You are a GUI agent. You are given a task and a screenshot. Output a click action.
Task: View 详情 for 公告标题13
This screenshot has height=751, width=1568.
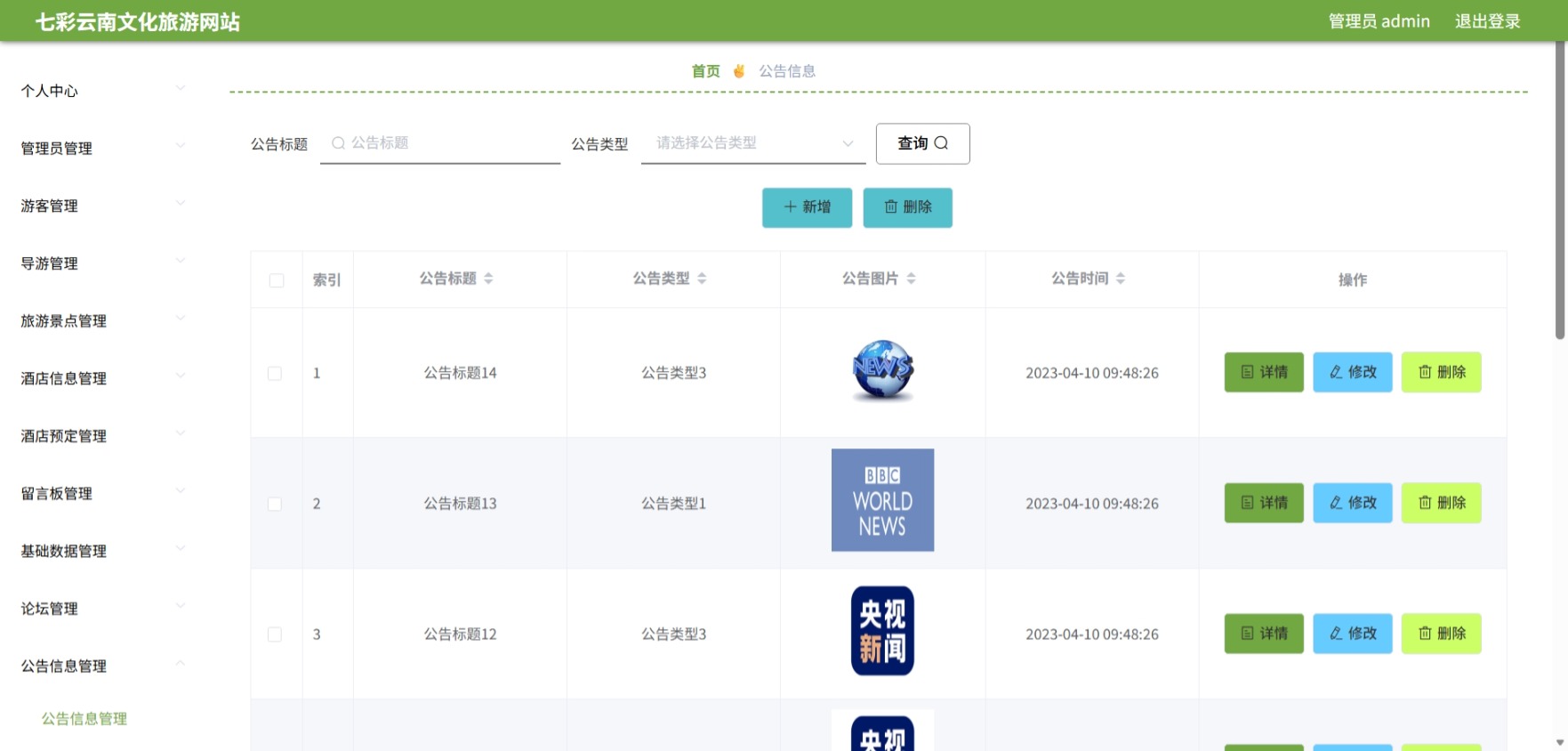click(1264, 503)
